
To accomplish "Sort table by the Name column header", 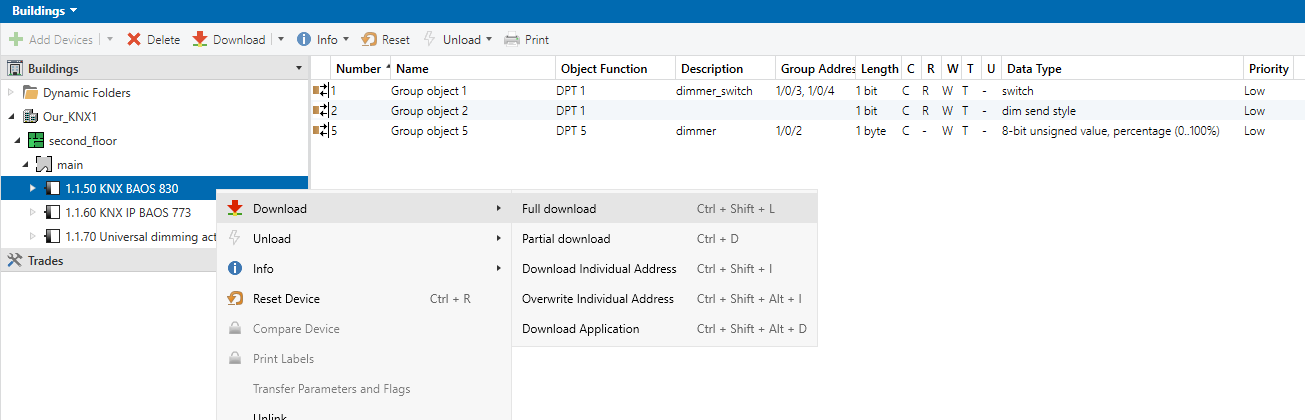I will (x=412, y=69).
